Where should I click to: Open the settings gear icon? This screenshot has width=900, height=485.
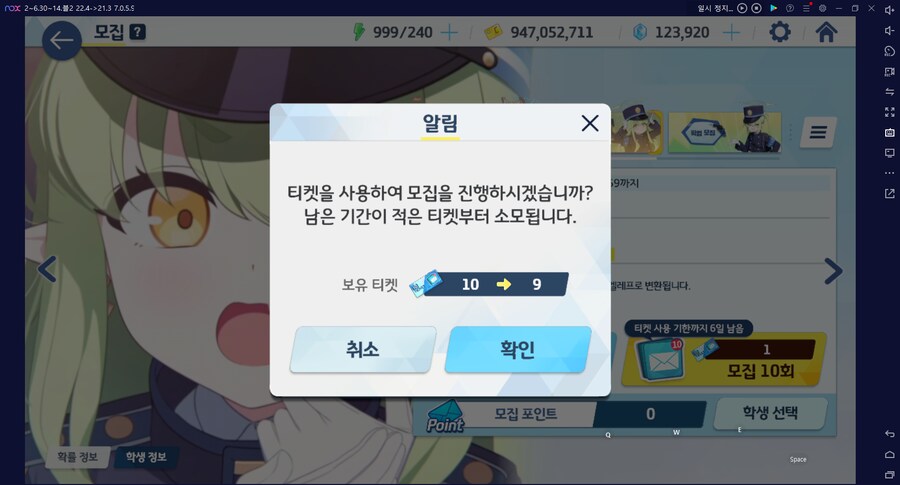pos(779,32)
